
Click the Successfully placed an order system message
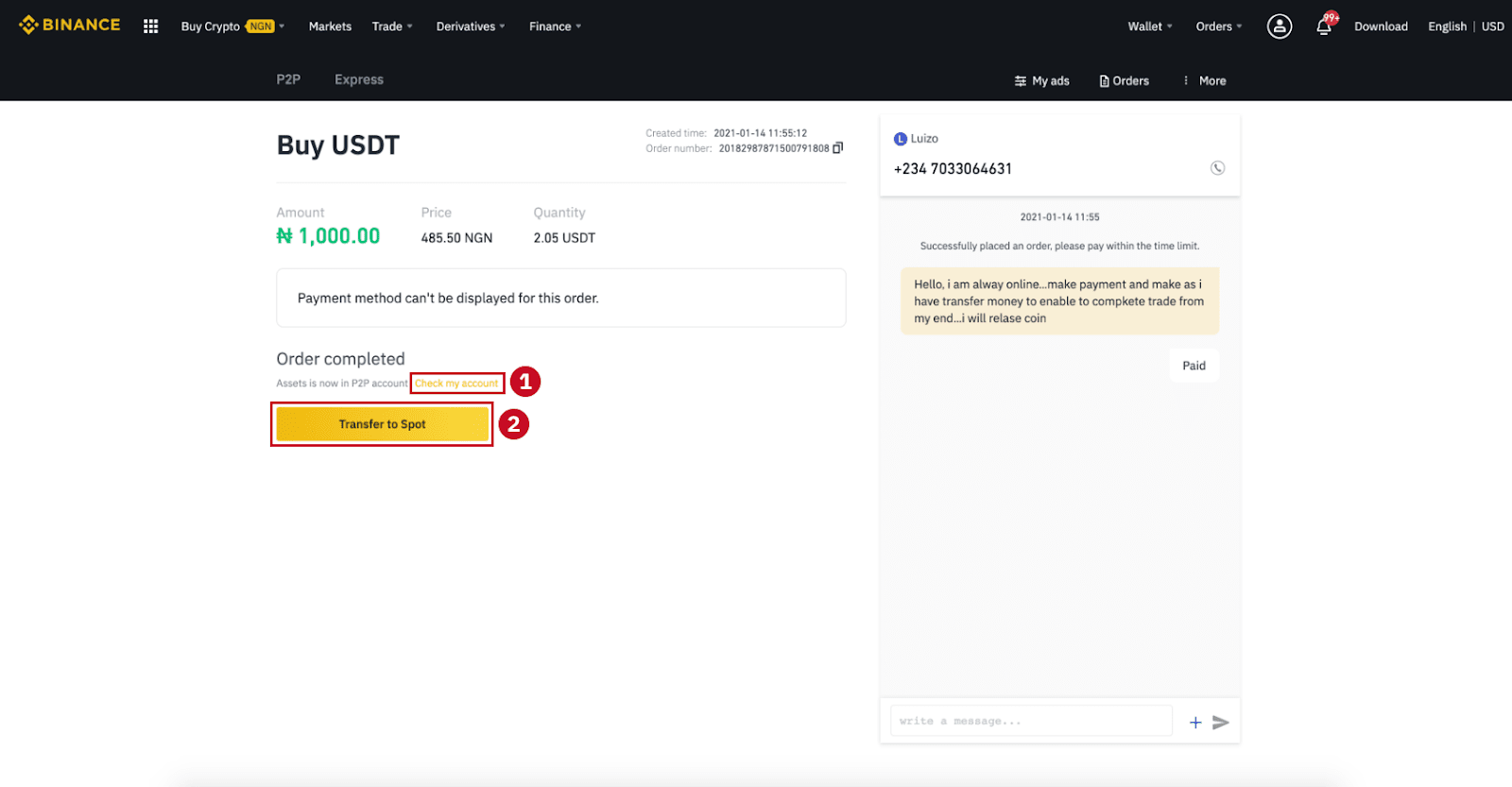tap(1059, 246)
